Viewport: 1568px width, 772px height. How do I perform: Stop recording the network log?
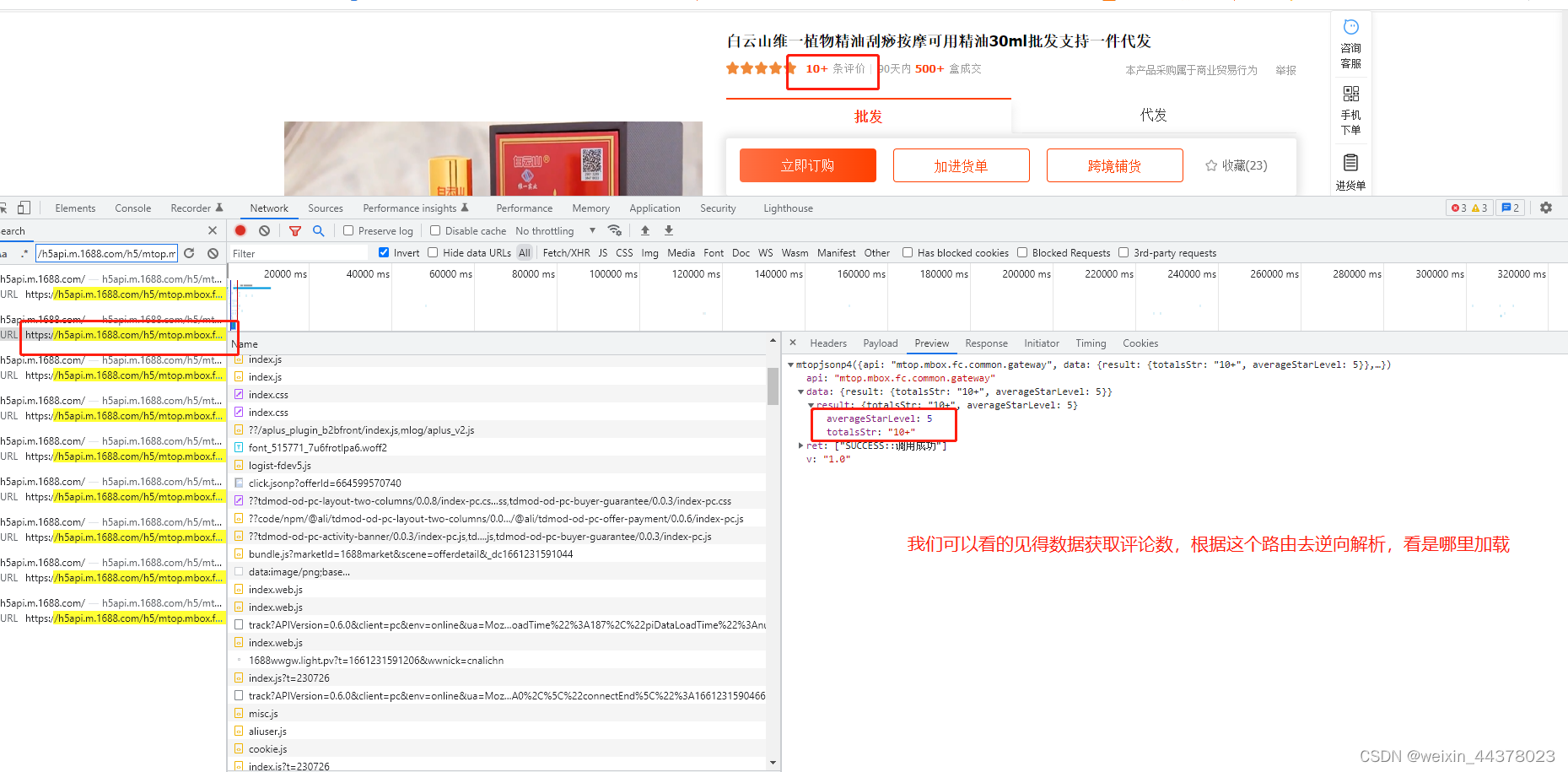point(240,230)
